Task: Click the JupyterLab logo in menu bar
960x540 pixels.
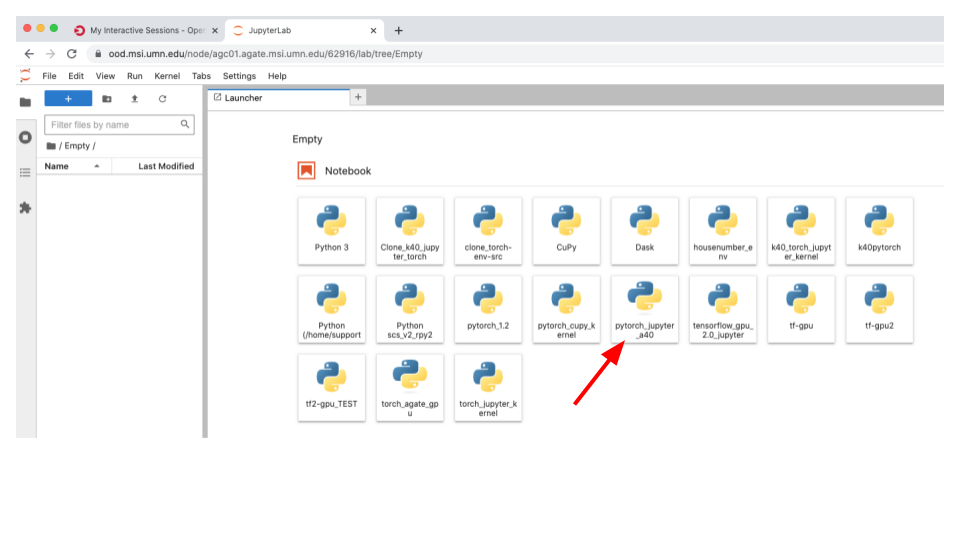Action: click(25, 76)
